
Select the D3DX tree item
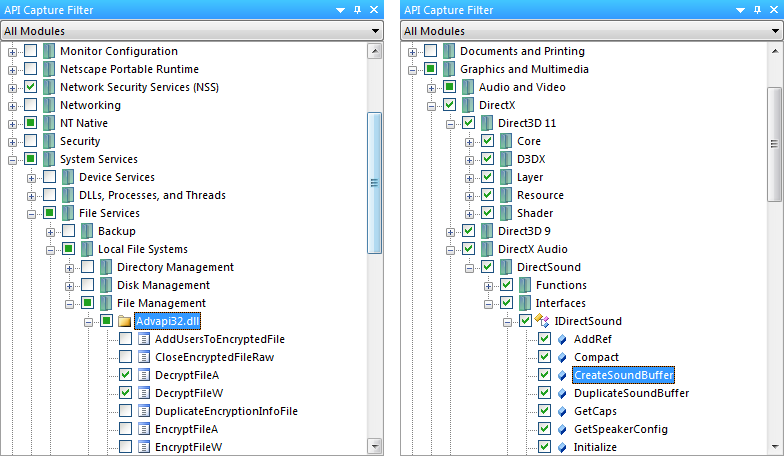pyautogui.click(x=531, y=159)
